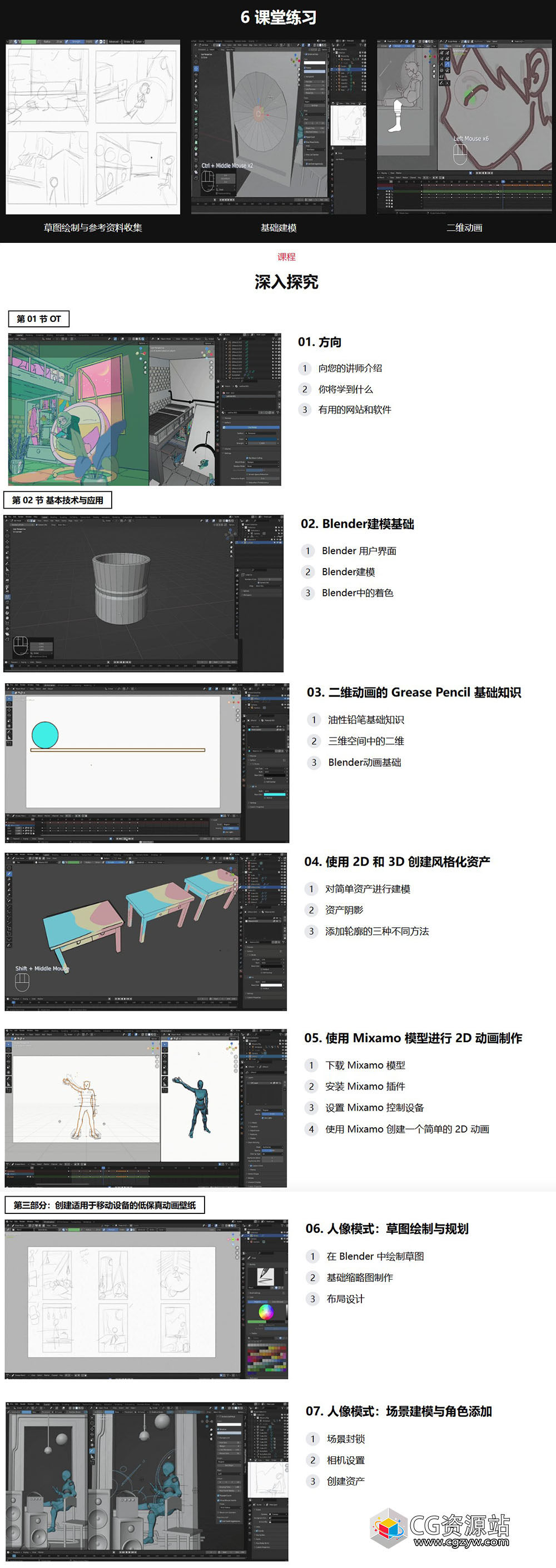Open the wooden bucket model screenshot thumbnail

[x=143, y=594]
